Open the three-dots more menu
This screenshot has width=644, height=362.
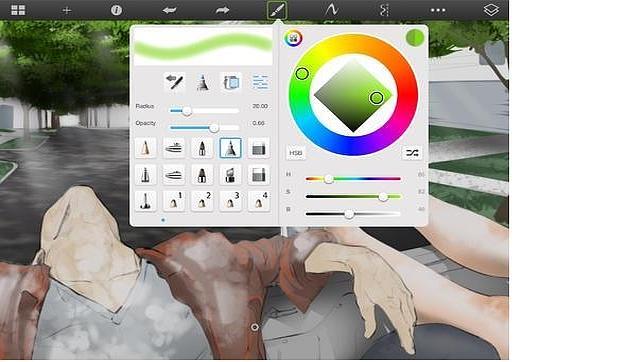[438, 10]
